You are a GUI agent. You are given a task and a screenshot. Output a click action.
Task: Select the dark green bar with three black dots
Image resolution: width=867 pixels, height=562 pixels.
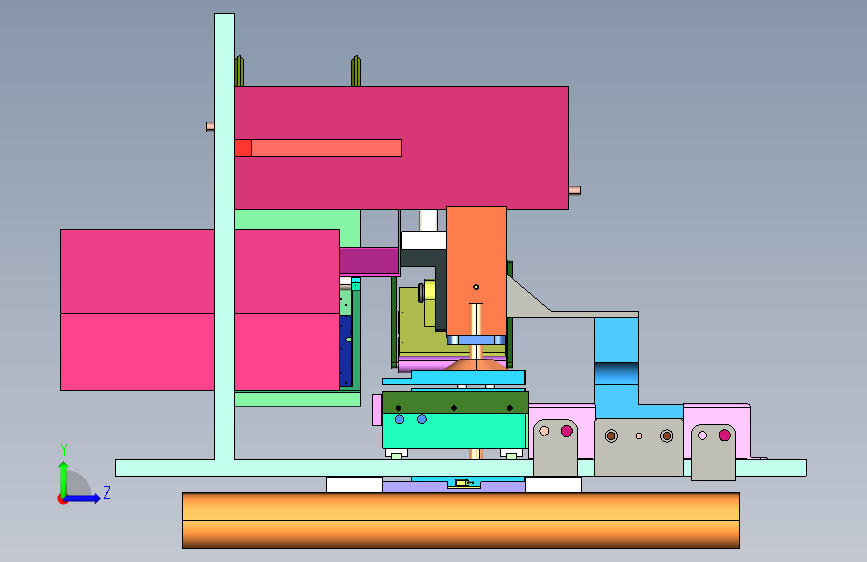455,402
